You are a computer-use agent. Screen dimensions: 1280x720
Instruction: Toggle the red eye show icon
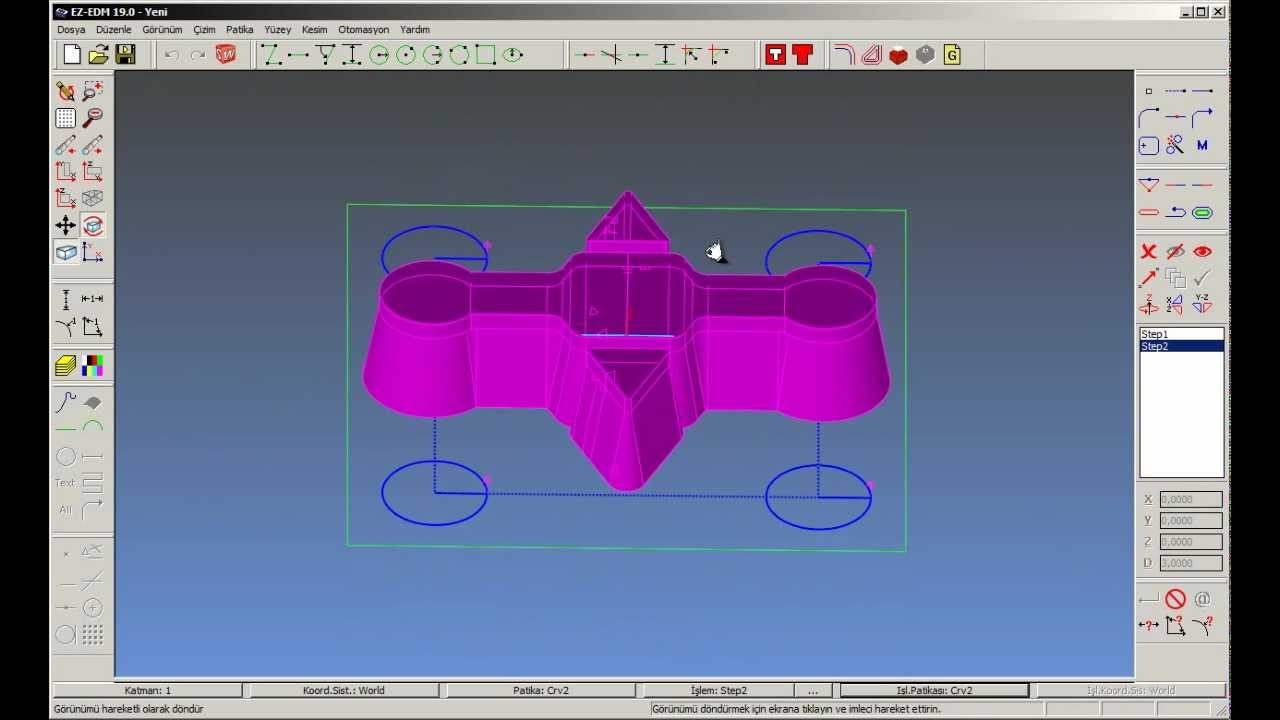click(x=1202, y=252)
